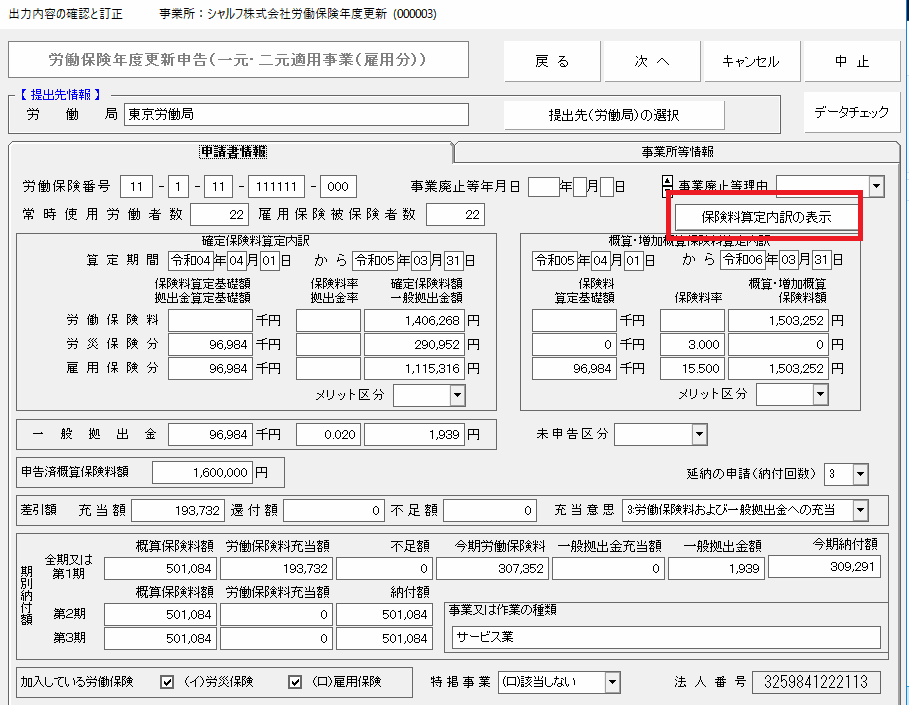909x705 pixels.
Task: Expand the 未申告区分 dropdown
Action: pos(698,435)
